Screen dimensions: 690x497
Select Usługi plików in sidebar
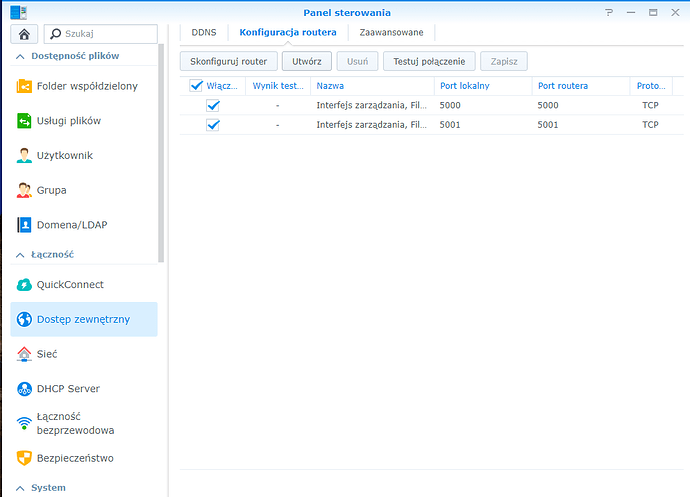click(x=69, y=121)
